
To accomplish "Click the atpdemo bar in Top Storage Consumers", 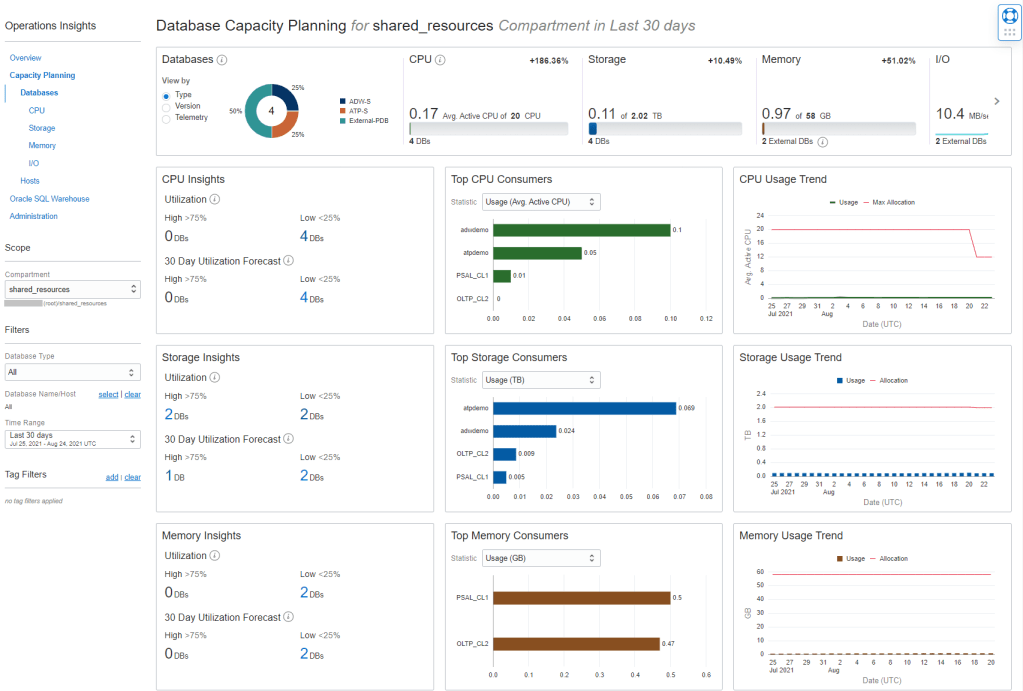I will click(584, 408).
